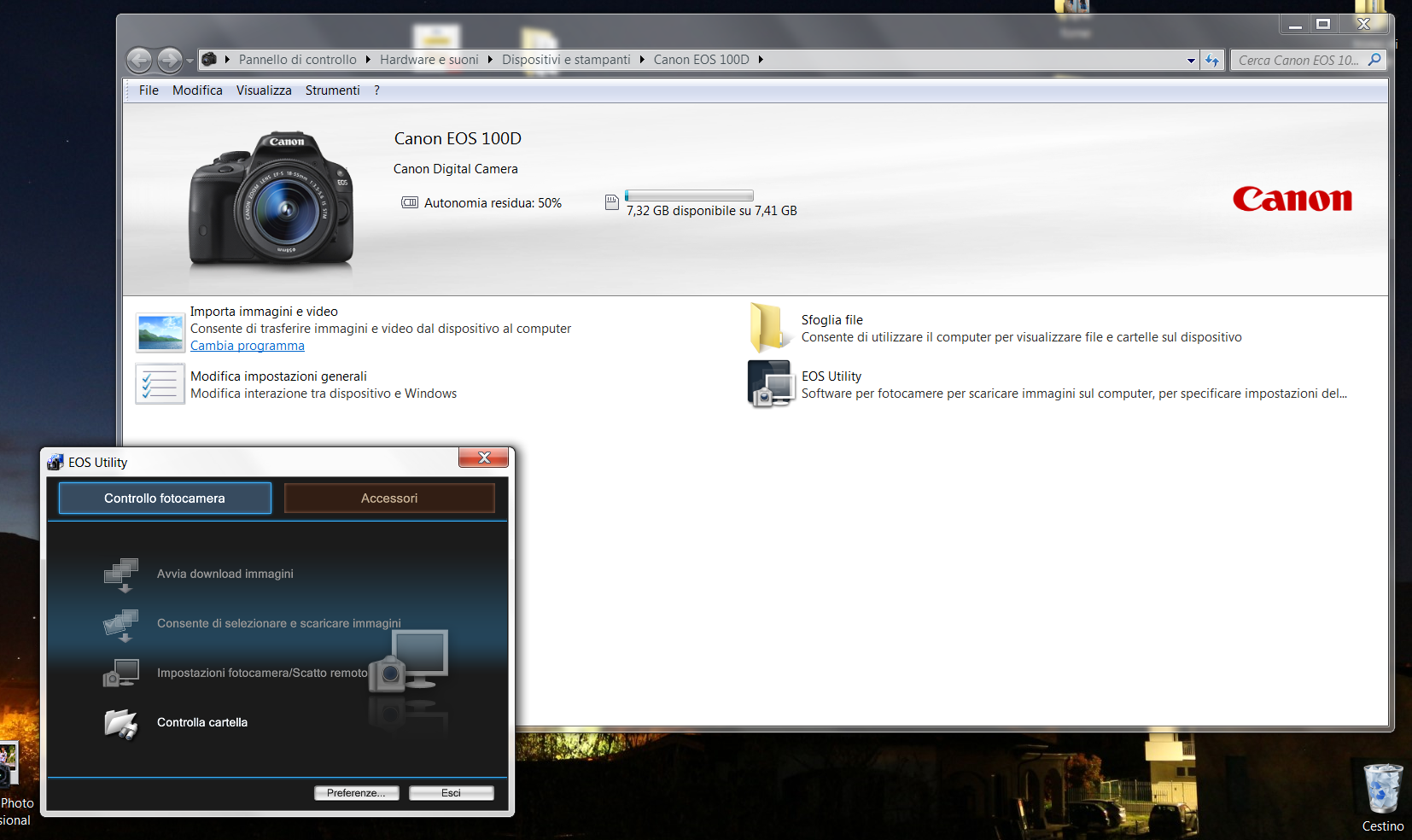This screenshot has width=1412, height=840.
Task: Launch EOS Utility from its device icon
Action: click(x=768, y=384)
